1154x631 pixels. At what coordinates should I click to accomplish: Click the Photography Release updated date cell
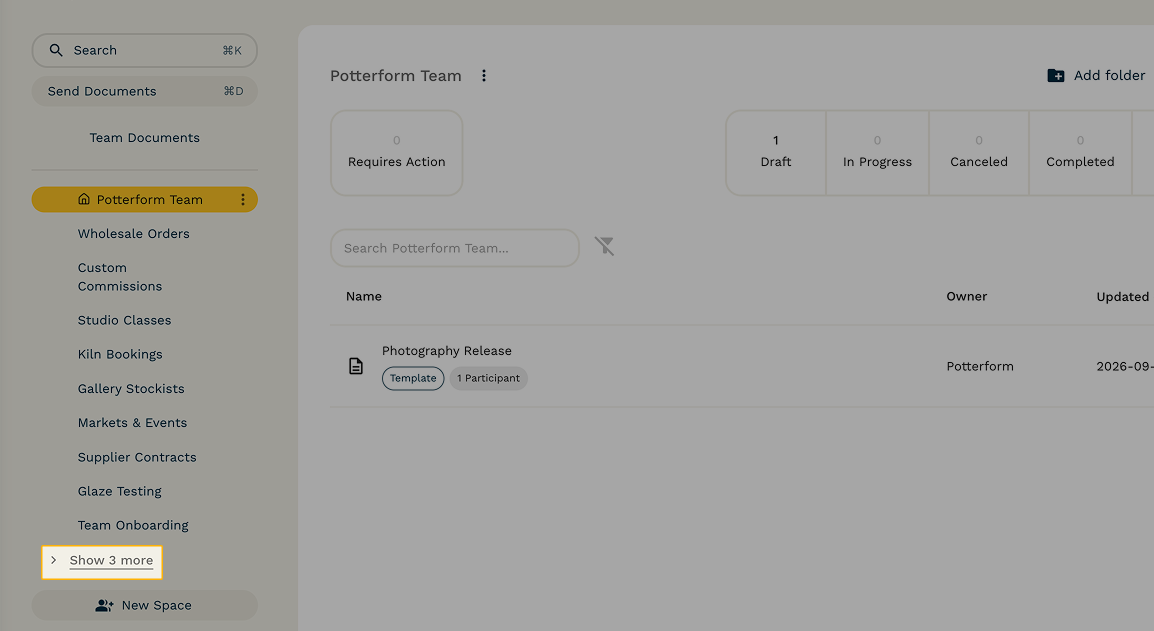(1125, 367)
